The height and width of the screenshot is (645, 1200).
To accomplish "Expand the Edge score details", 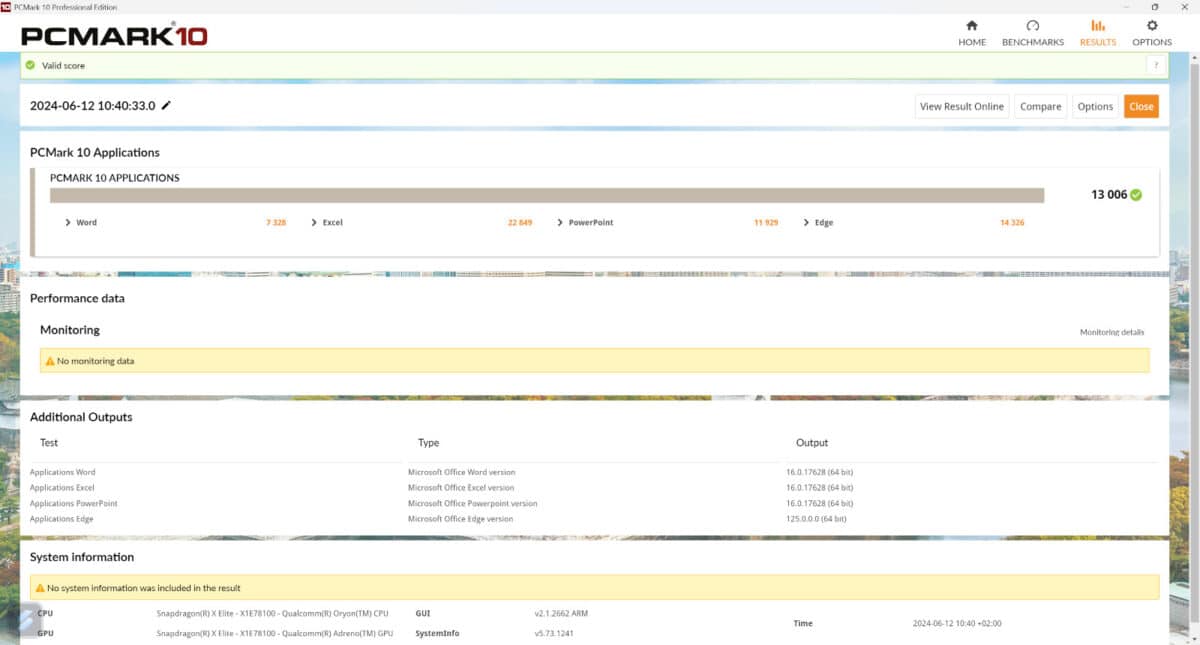I will tap(806, 222).
